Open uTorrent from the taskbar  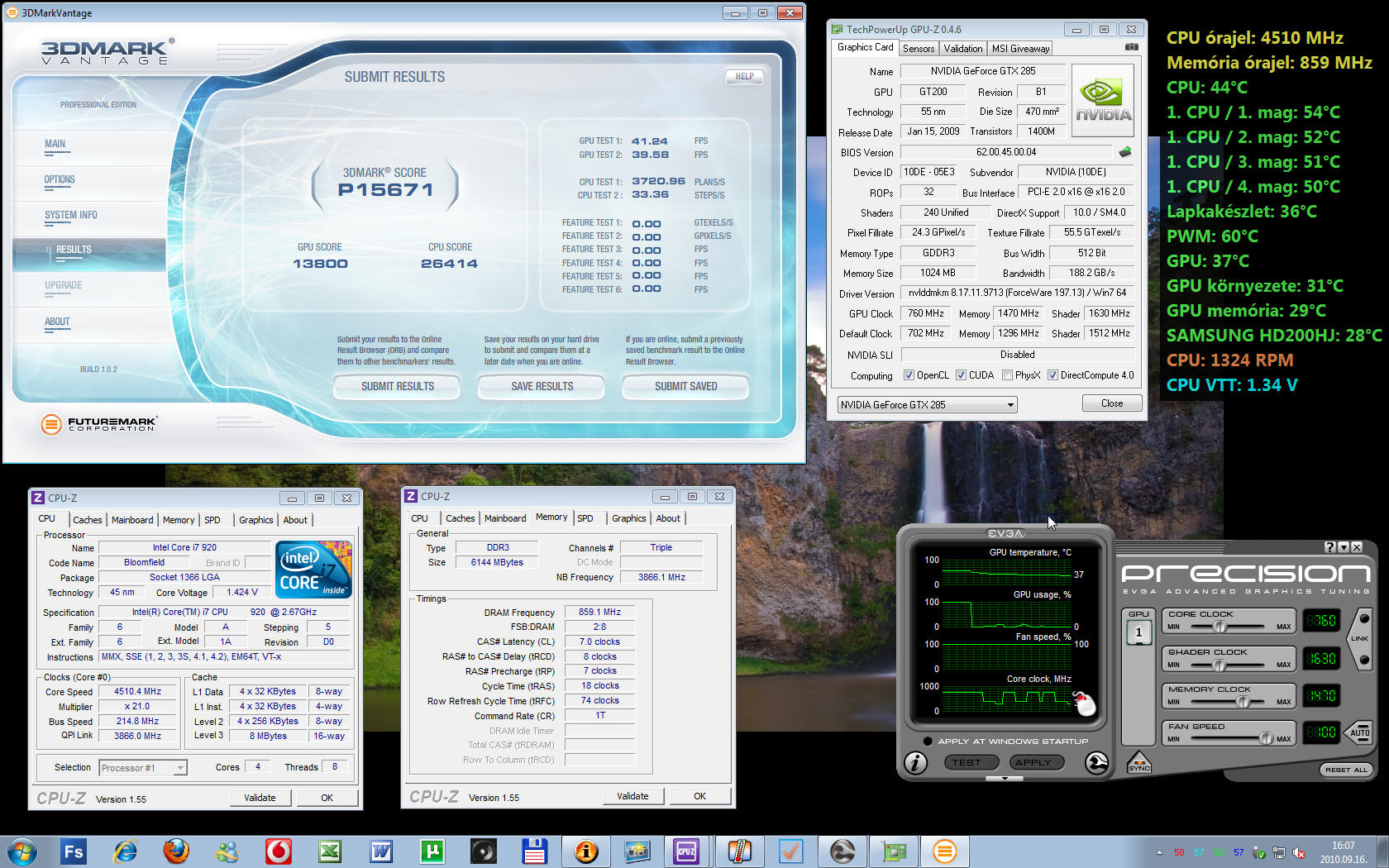(x=432, y=851)
